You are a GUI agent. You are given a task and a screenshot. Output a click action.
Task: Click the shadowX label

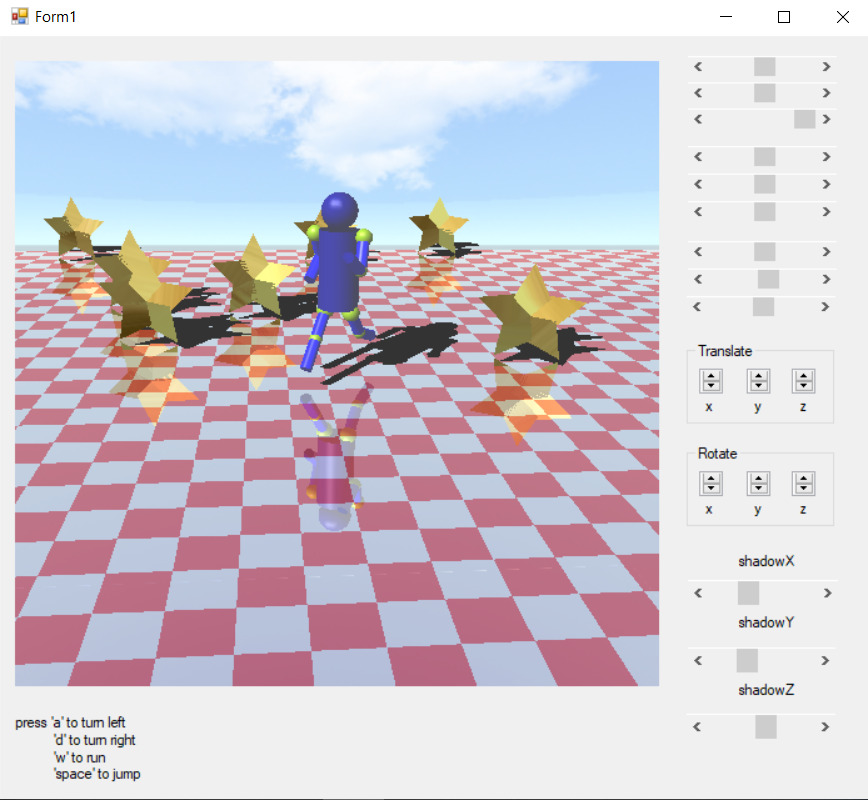766,561
